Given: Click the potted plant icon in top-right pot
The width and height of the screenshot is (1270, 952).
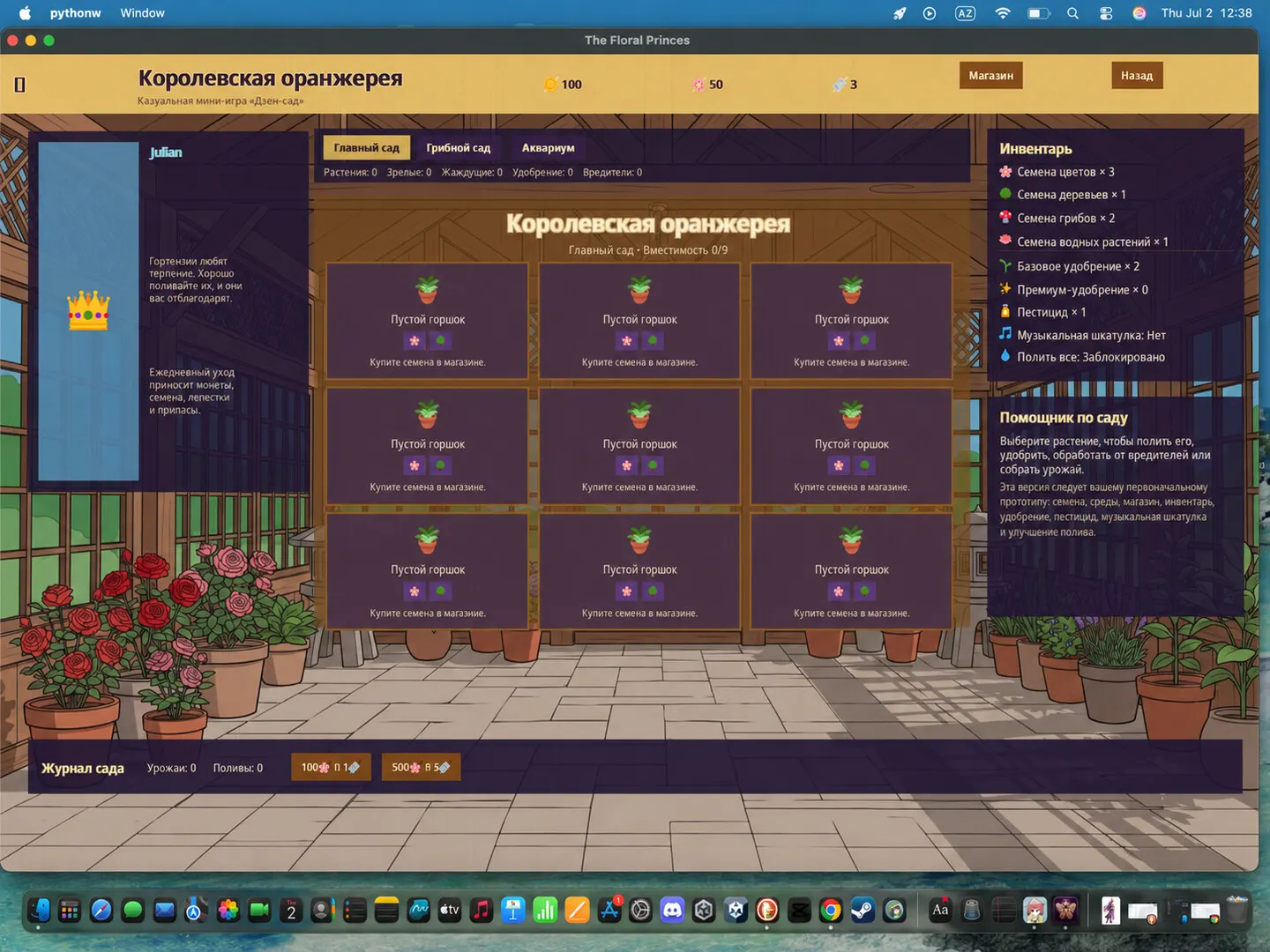Looking at the screenshot, I should tap(851, 289).
